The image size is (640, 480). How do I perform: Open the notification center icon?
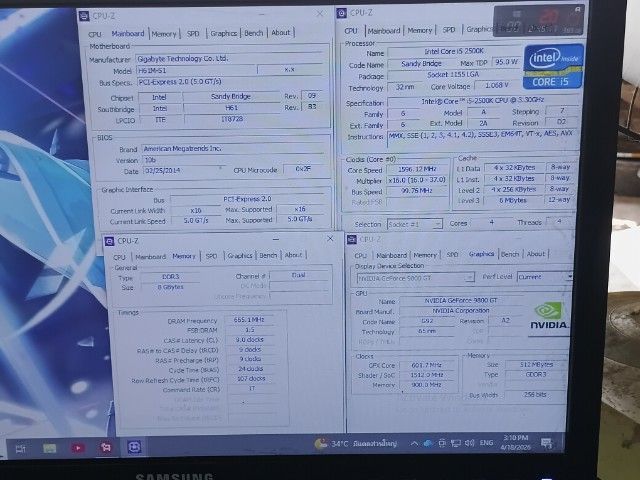click(x=546, y=442)
